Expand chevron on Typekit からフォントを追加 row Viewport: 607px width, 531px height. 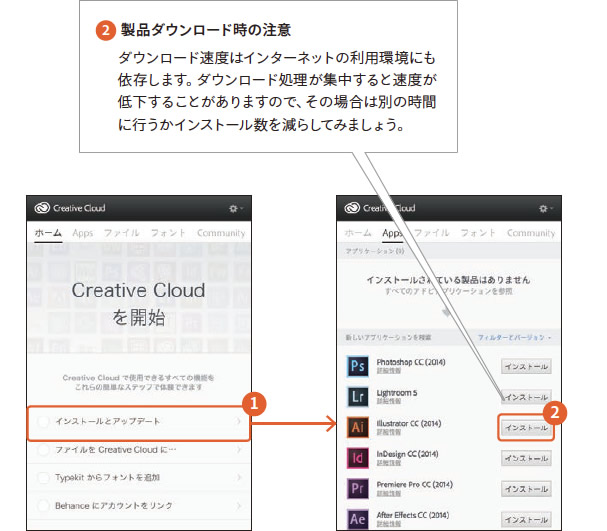coord(239,478)
